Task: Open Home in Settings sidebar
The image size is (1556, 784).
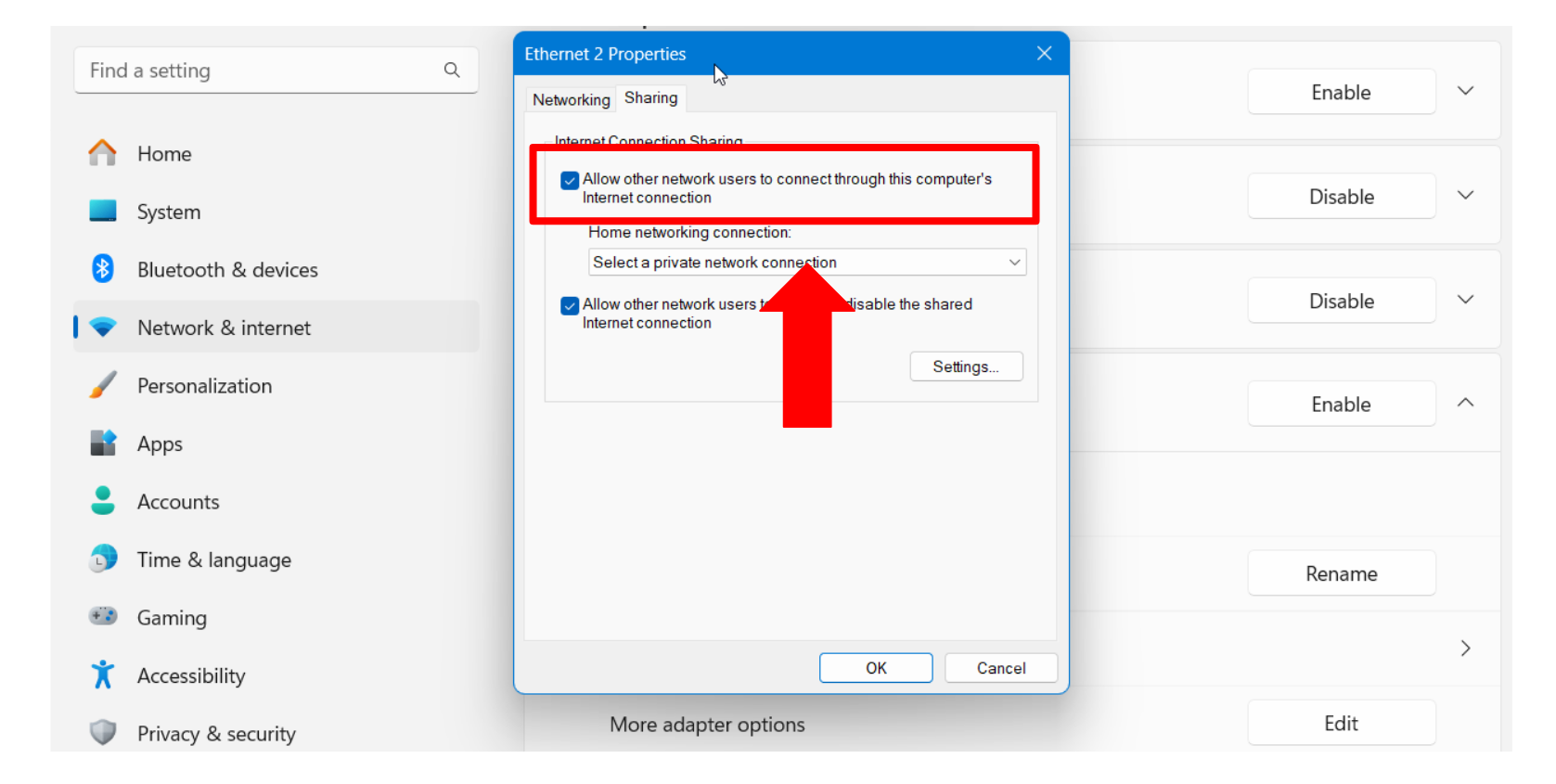Action: click(x=276, y=153)
